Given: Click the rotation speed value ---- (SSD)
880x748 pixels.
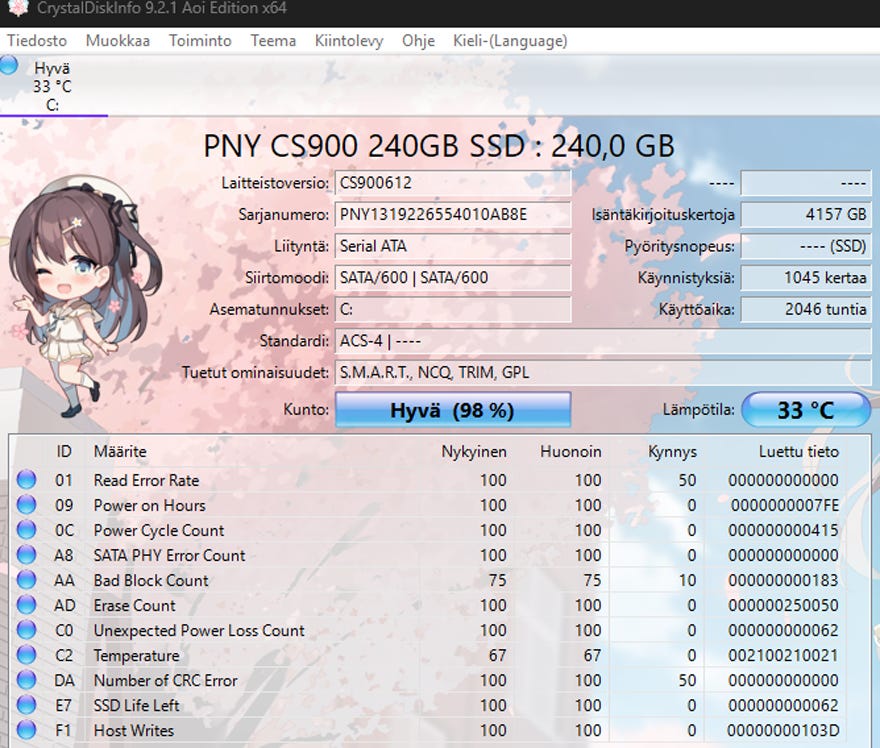Looking at the screenshot, I should [x=806, y=246].
